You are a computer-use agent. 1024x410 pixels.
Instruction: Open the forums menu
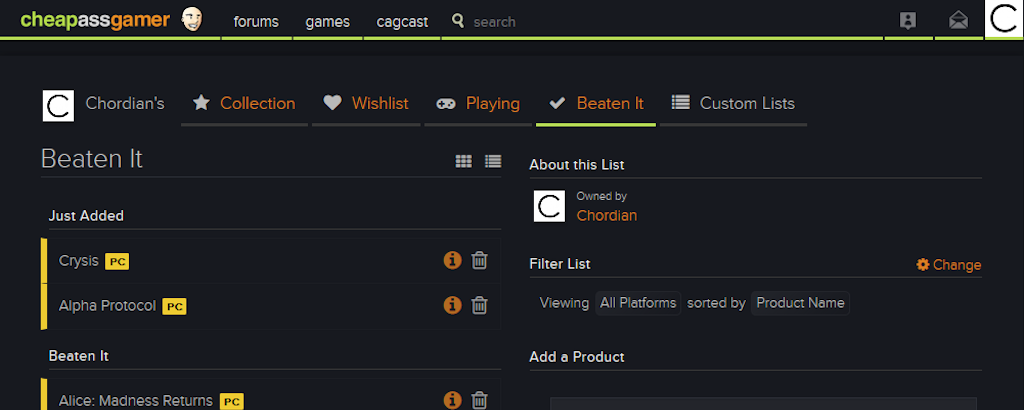tap(256, 22)
